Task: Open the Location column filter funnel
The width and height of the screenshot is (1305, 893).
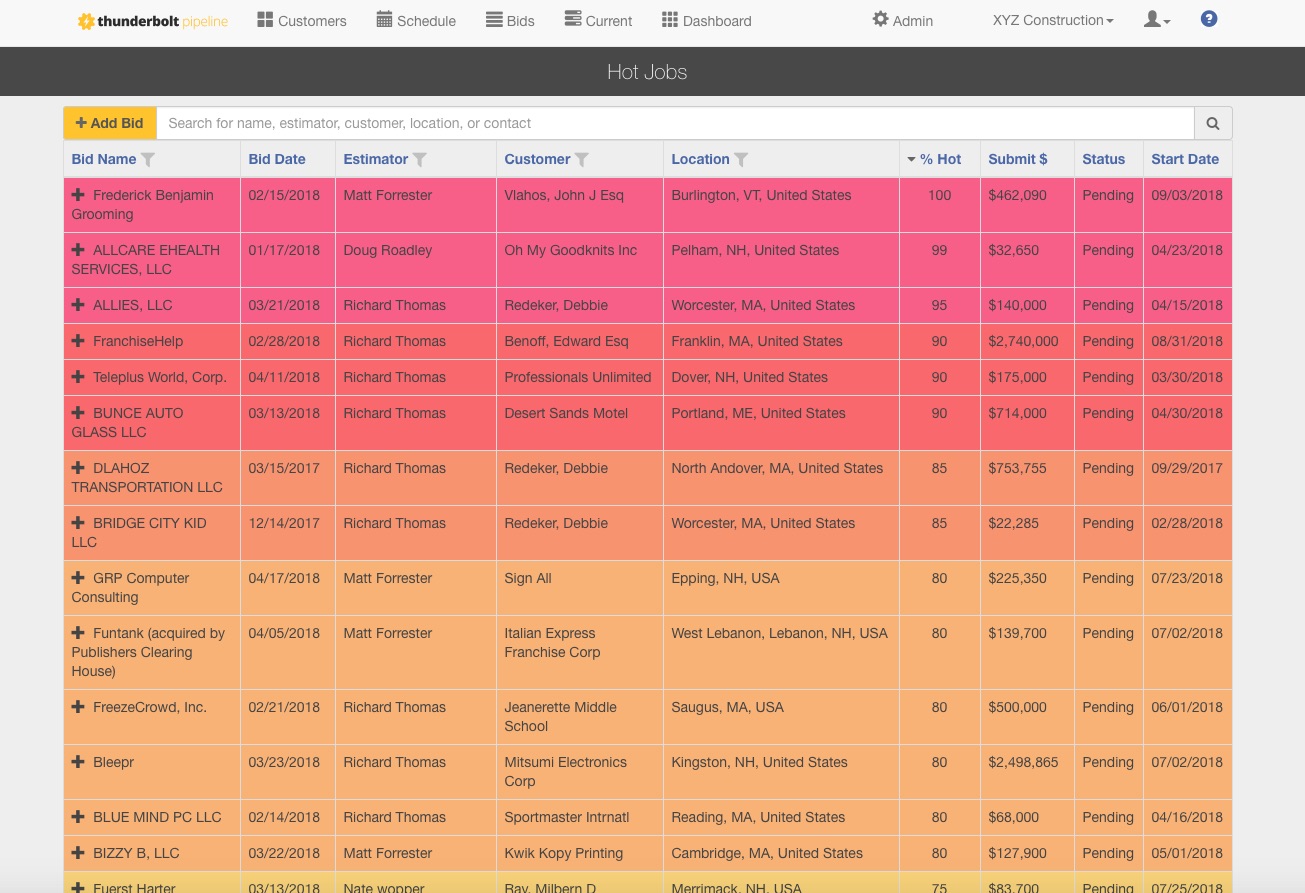Action: 741,159
